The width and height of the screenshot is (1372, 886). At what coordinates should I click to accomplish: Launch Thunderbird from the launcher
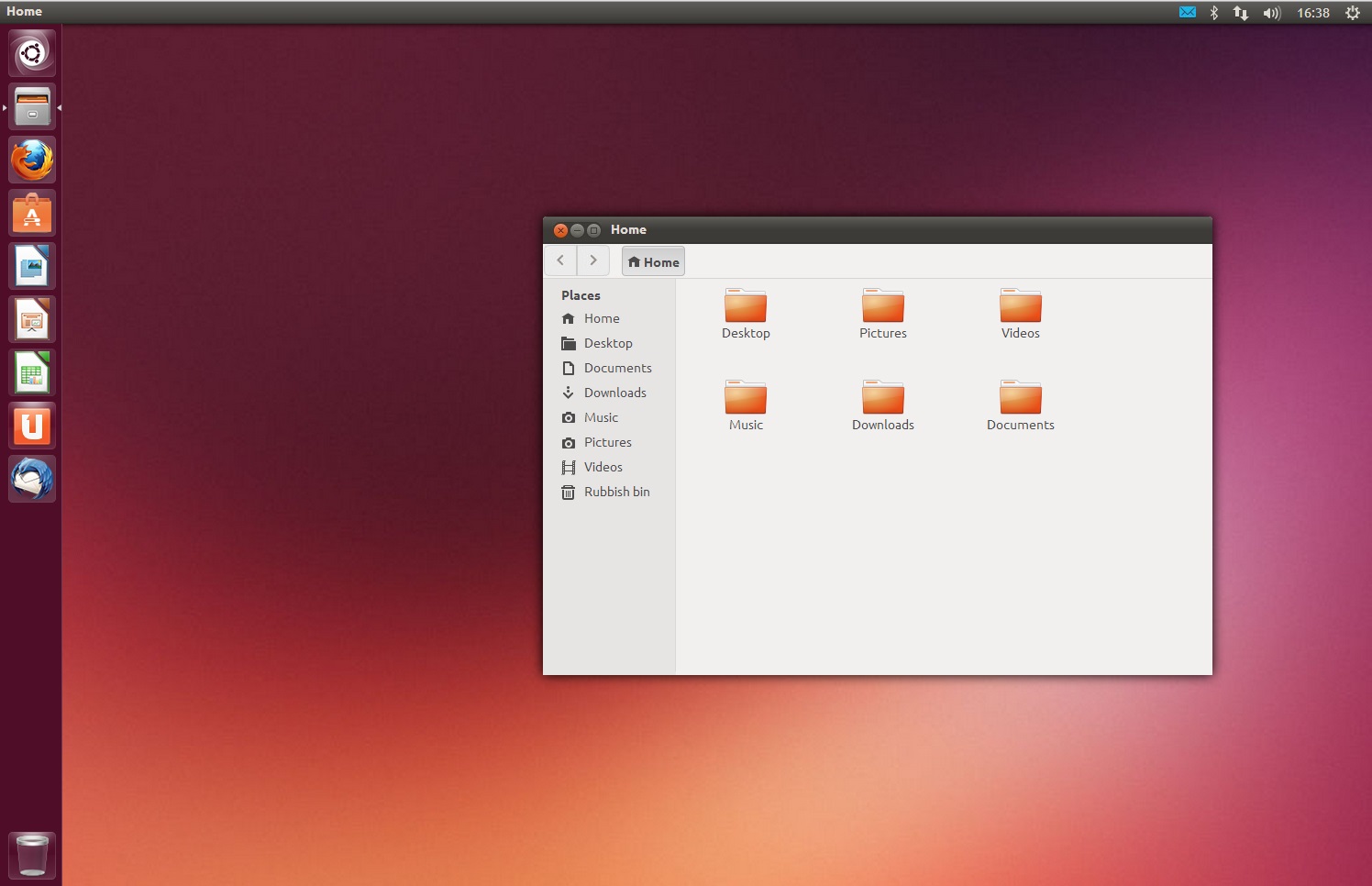[x=31, y=478]
